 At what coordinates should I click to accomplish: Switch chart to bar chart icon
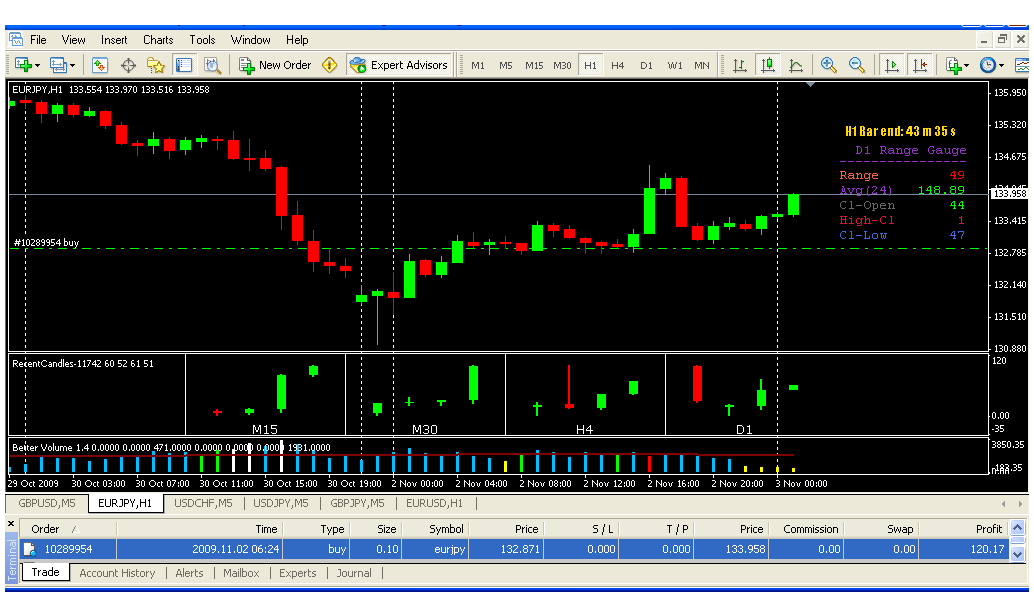[x=740, y=65]
